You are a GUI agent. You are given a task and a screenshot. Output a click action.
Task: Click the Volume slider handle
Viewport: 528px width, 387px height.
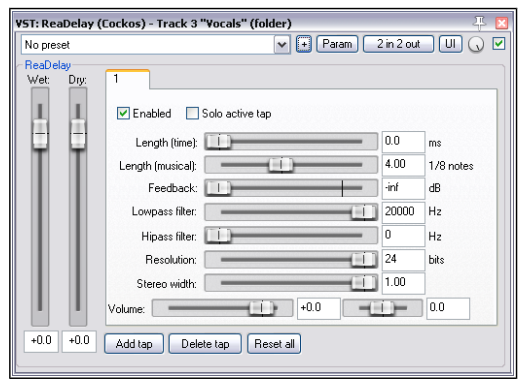(262, 308)
